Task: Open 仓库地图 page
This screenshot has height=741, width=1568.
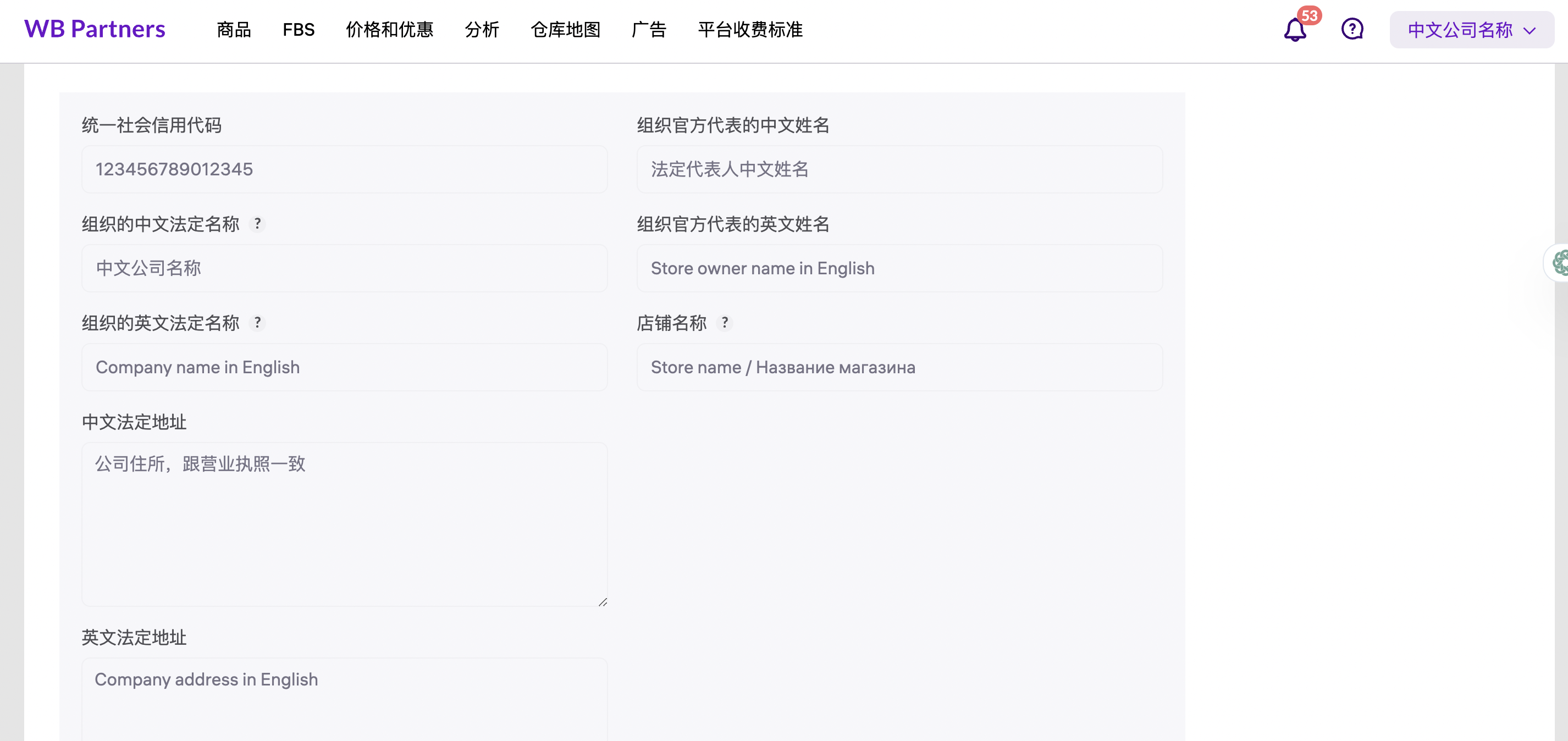Action: [566, 30]
